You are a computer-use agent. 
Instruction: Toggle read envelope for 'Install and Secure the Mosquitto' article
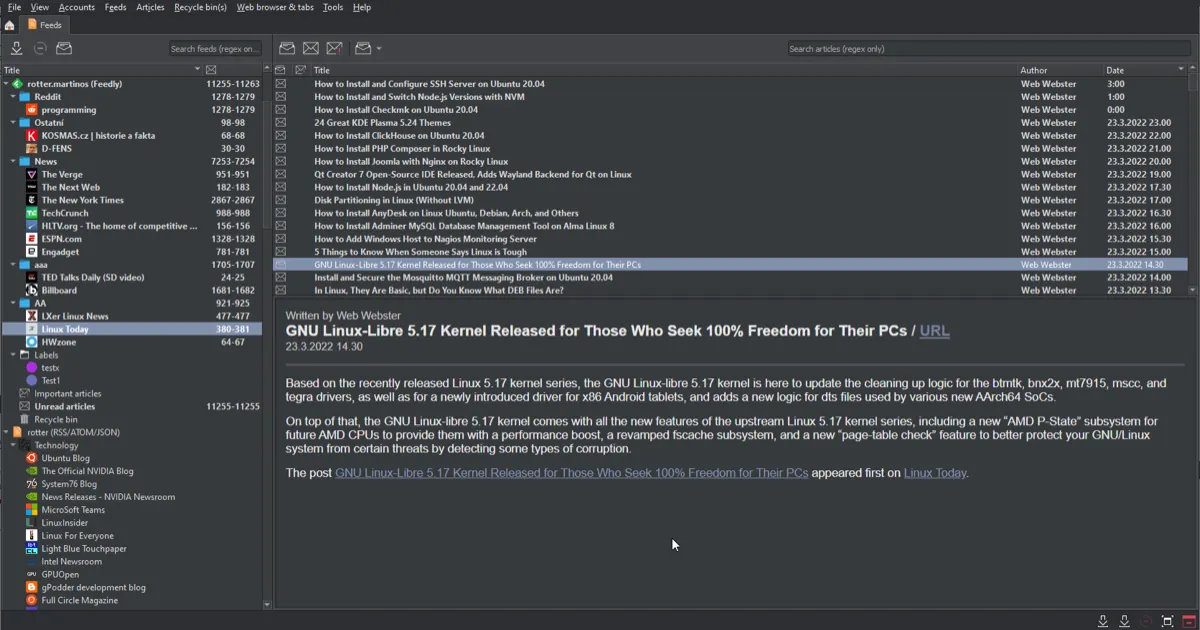click(x=280, y=277)
